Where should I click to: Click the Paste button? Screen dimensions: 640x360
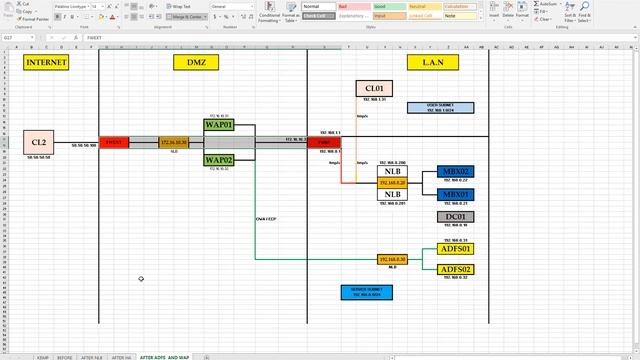[8, 11]
